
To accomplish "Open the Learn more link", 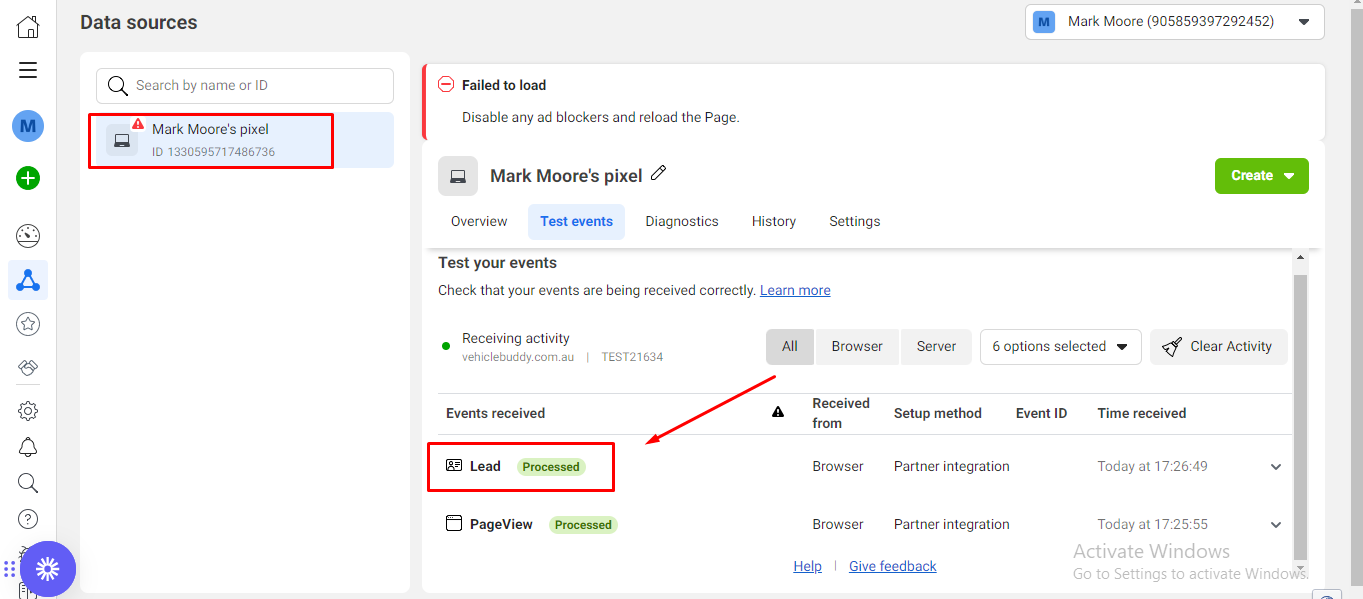I will coord(795,291).
